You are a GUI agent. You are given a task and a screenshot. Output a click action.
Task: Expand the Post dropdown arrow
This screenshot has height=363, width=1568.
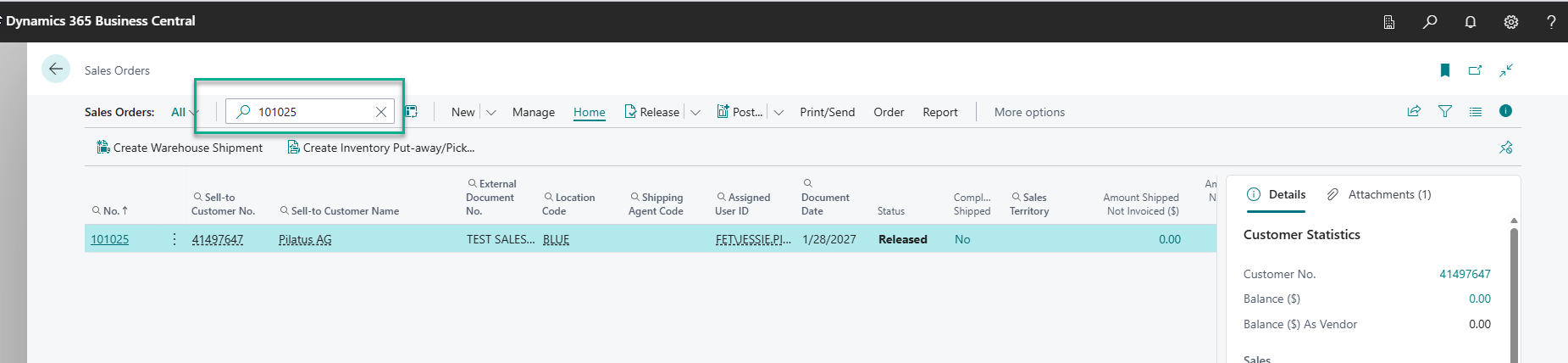[x=778, y=112]
